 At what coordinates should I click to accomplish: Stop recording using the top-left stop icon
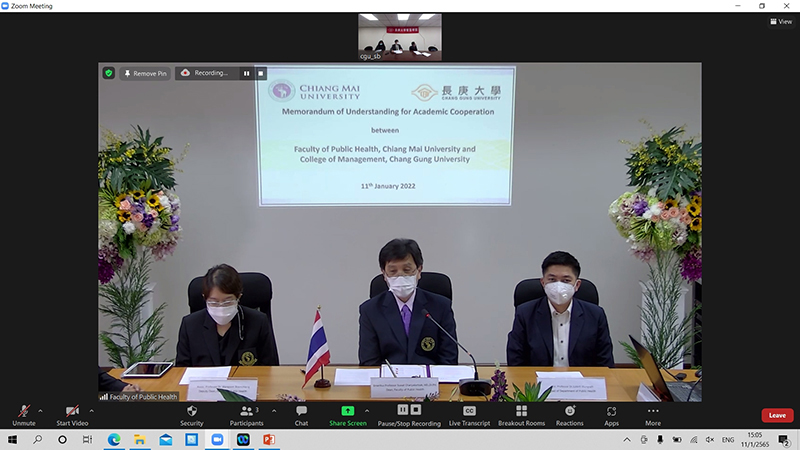pyautogui.click(x=261, y=73)
